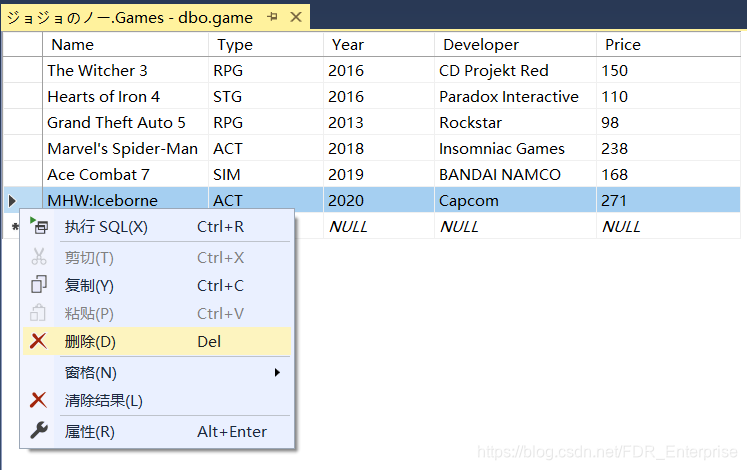
Task: Click the Year column header
Action: pos(379,44)
